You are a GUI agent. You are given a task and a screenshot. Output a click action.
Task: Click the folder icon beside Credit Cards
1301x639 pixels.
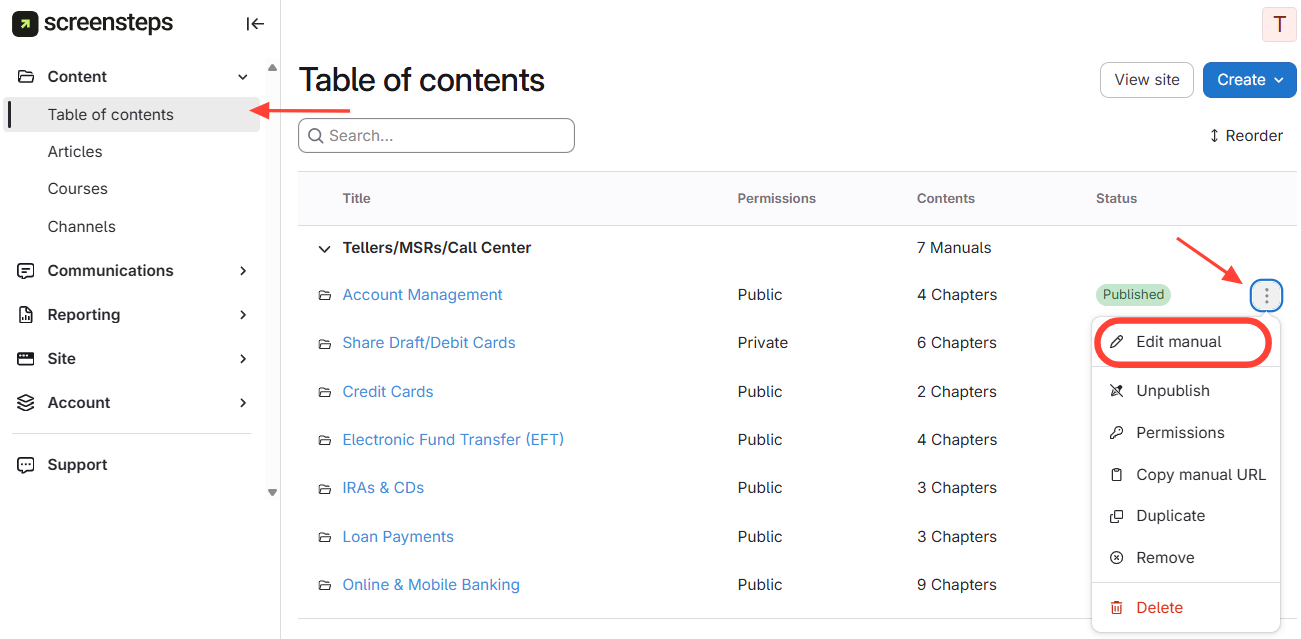324,393
